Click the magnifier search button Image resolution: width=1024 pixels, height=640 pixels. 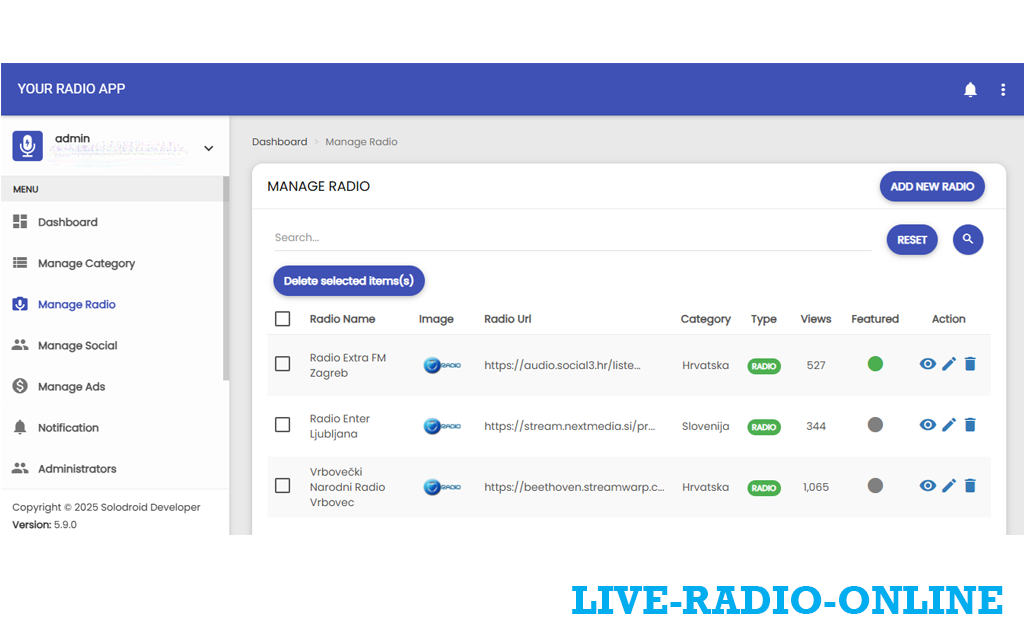point(968,239)
